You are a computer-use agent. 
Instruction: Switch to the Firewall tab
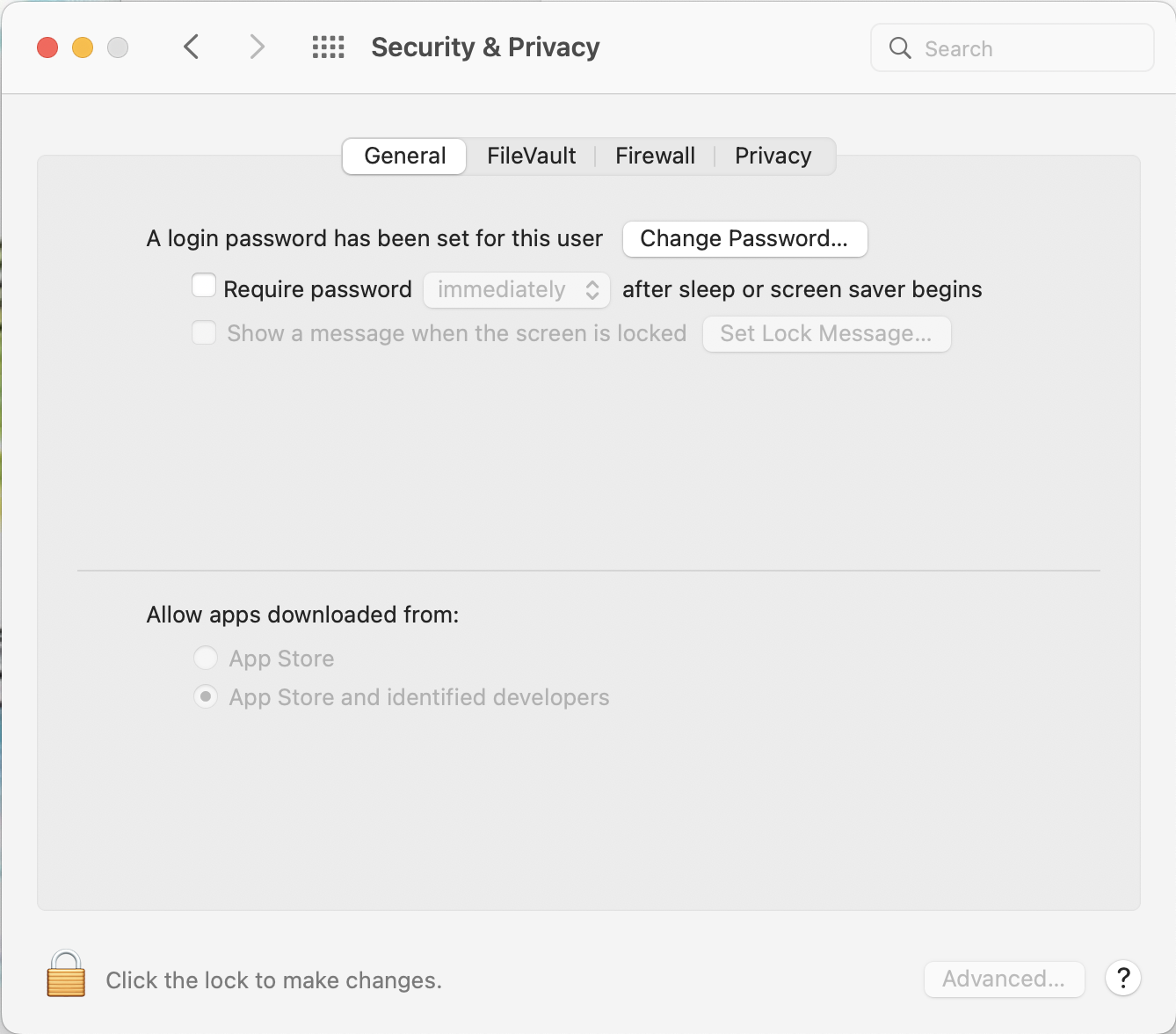(x=655, y=157)
